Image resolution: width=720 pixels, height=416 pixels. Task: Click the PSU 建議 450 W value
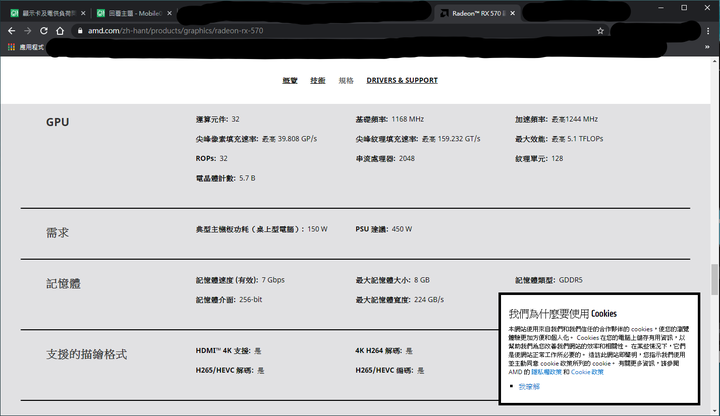(x=402, y=229)
